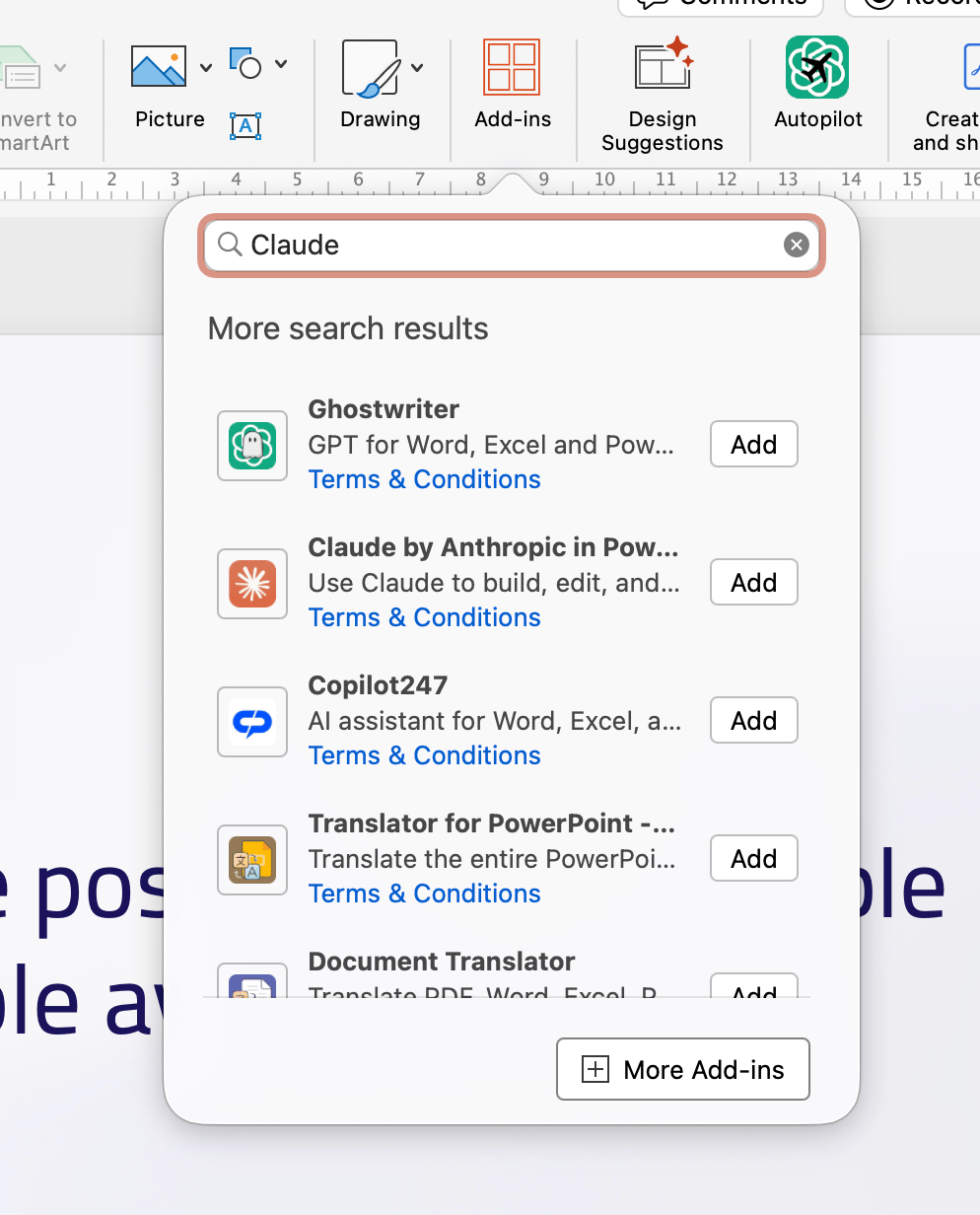Click the Claude starburst icon

click(252, 584)
